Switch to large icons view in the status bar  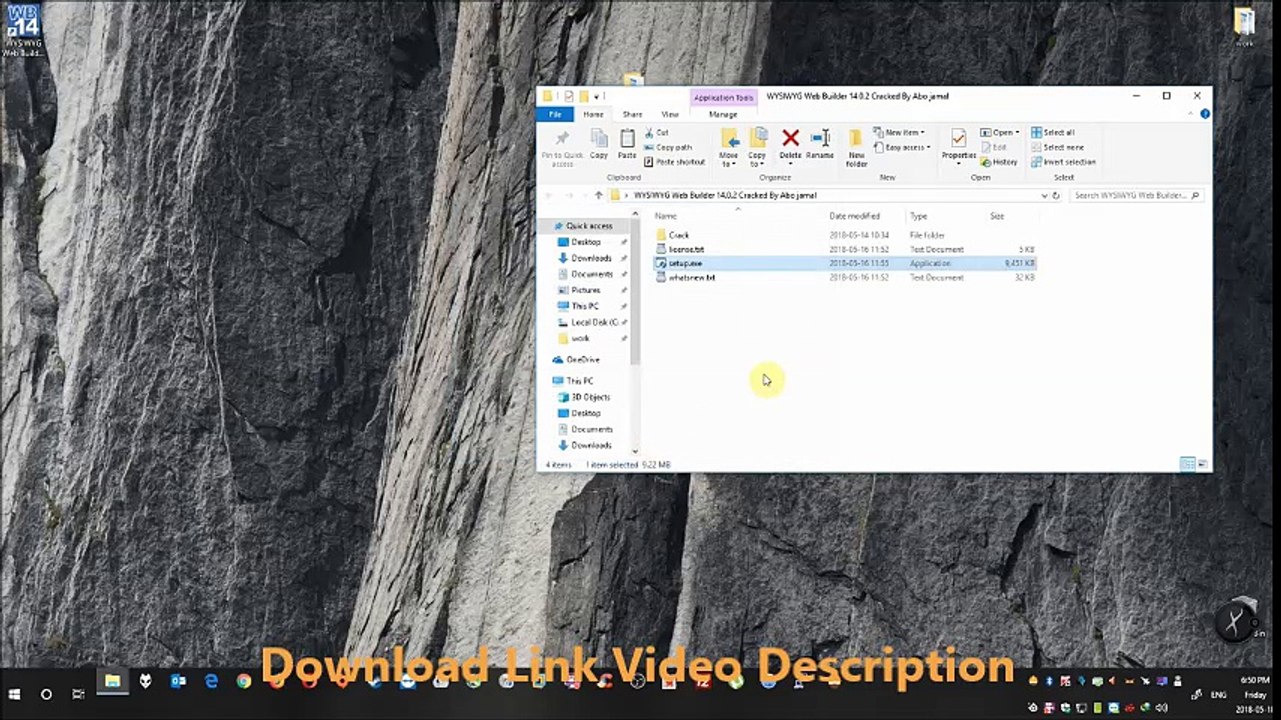tap(1202, 464)
